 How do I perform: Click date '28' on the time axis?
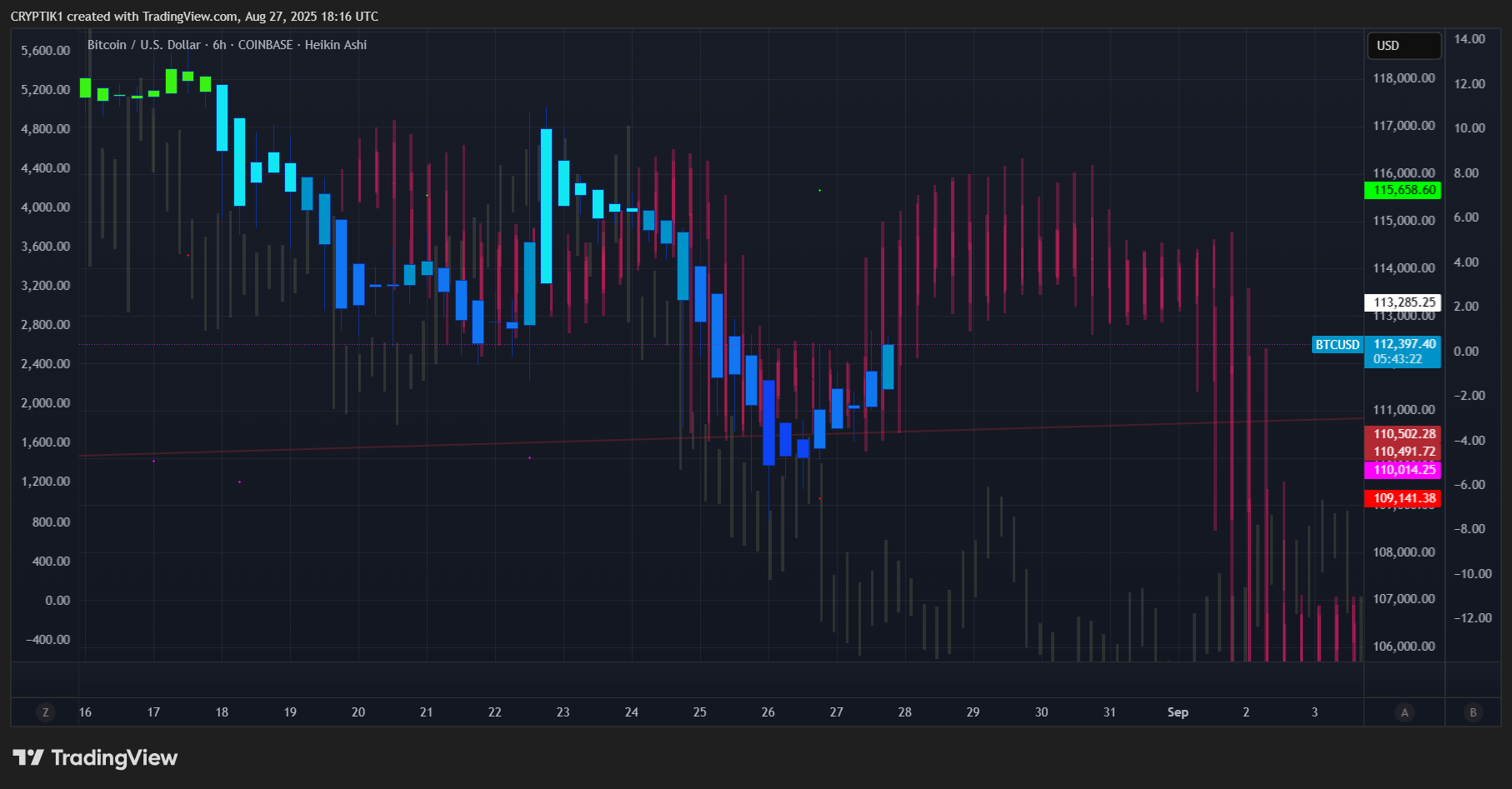pos(905,712)
